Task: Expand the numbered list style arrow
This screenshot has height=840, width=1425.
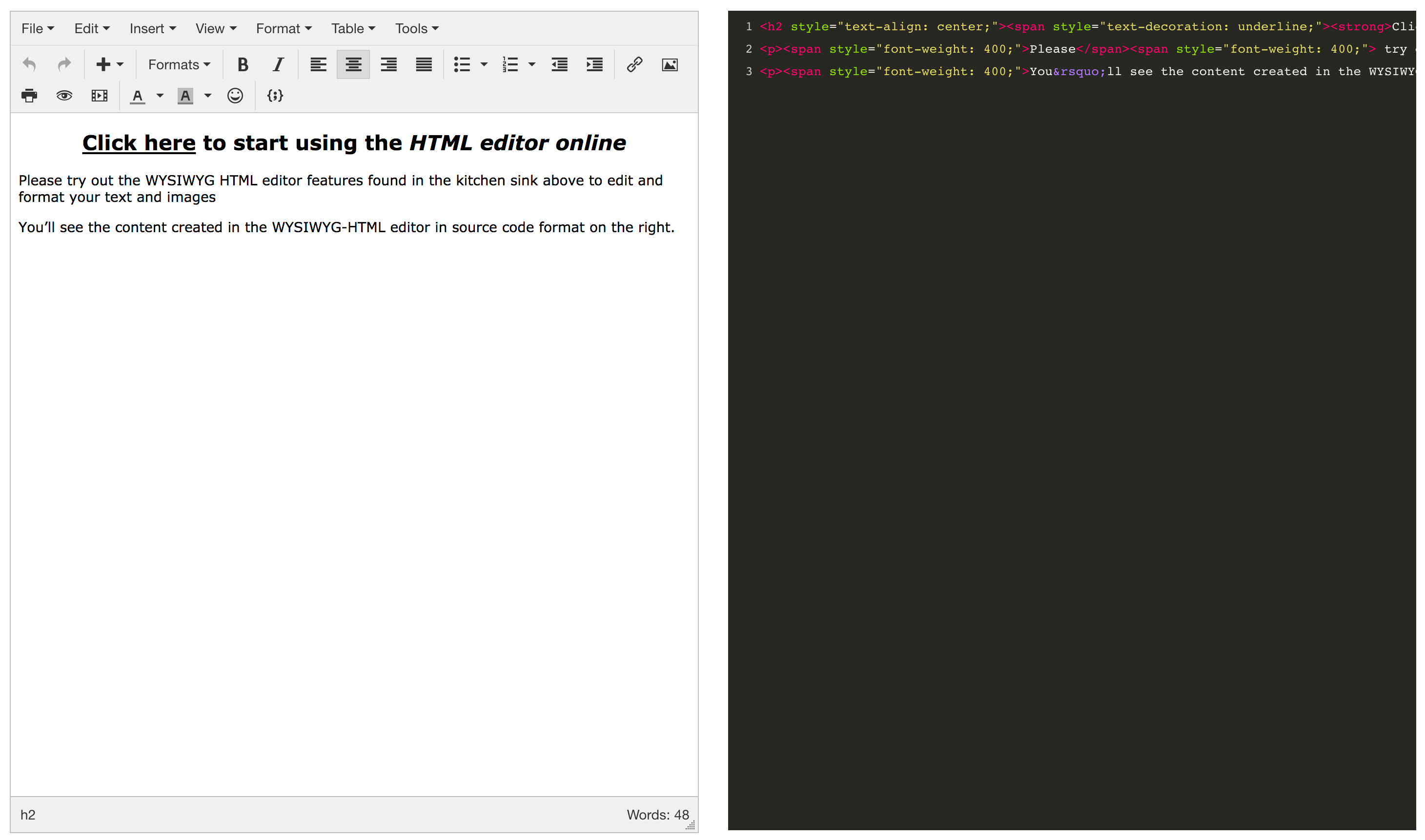Action: point(531,64)
